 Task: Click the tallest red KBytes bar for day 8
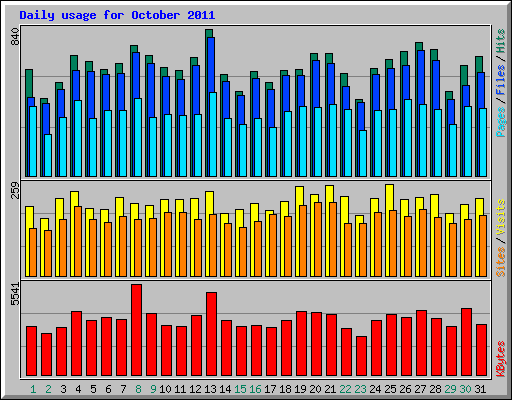[x=136, y=330]
